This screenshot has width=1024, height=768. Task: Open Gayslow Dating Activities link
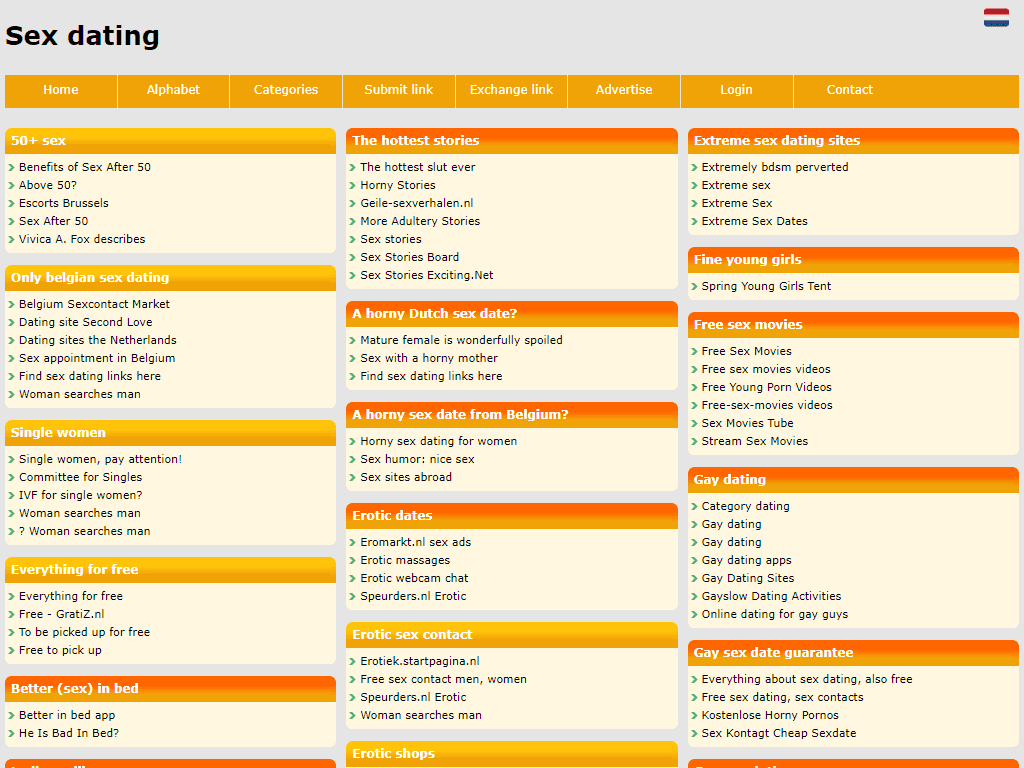tap(771, 596)
